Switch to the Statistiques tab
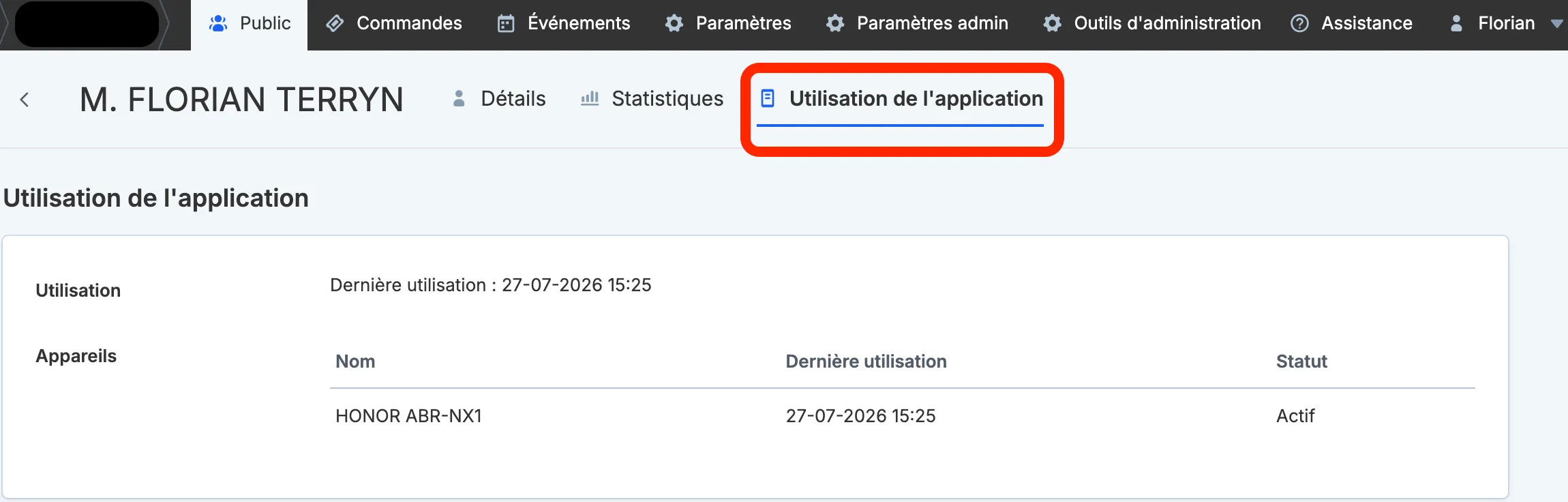The height and width of the screenshot is (502, 1568). [652, 100]
